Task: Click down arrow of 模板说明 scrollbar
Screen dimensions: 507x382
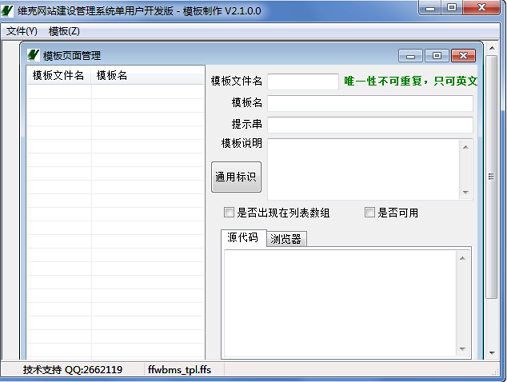Action: [x=466, y=192]
